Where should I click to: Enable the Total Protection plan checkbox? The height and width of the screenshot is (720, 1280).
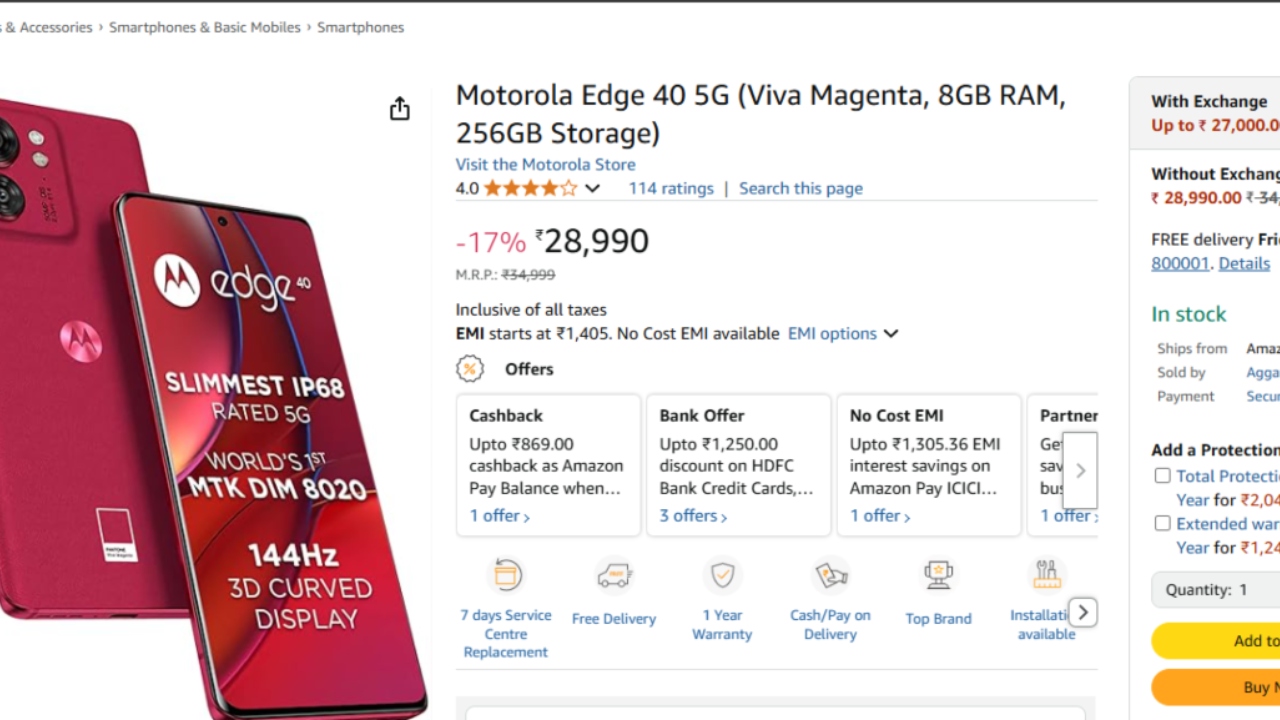click(x=1162, y=476)
